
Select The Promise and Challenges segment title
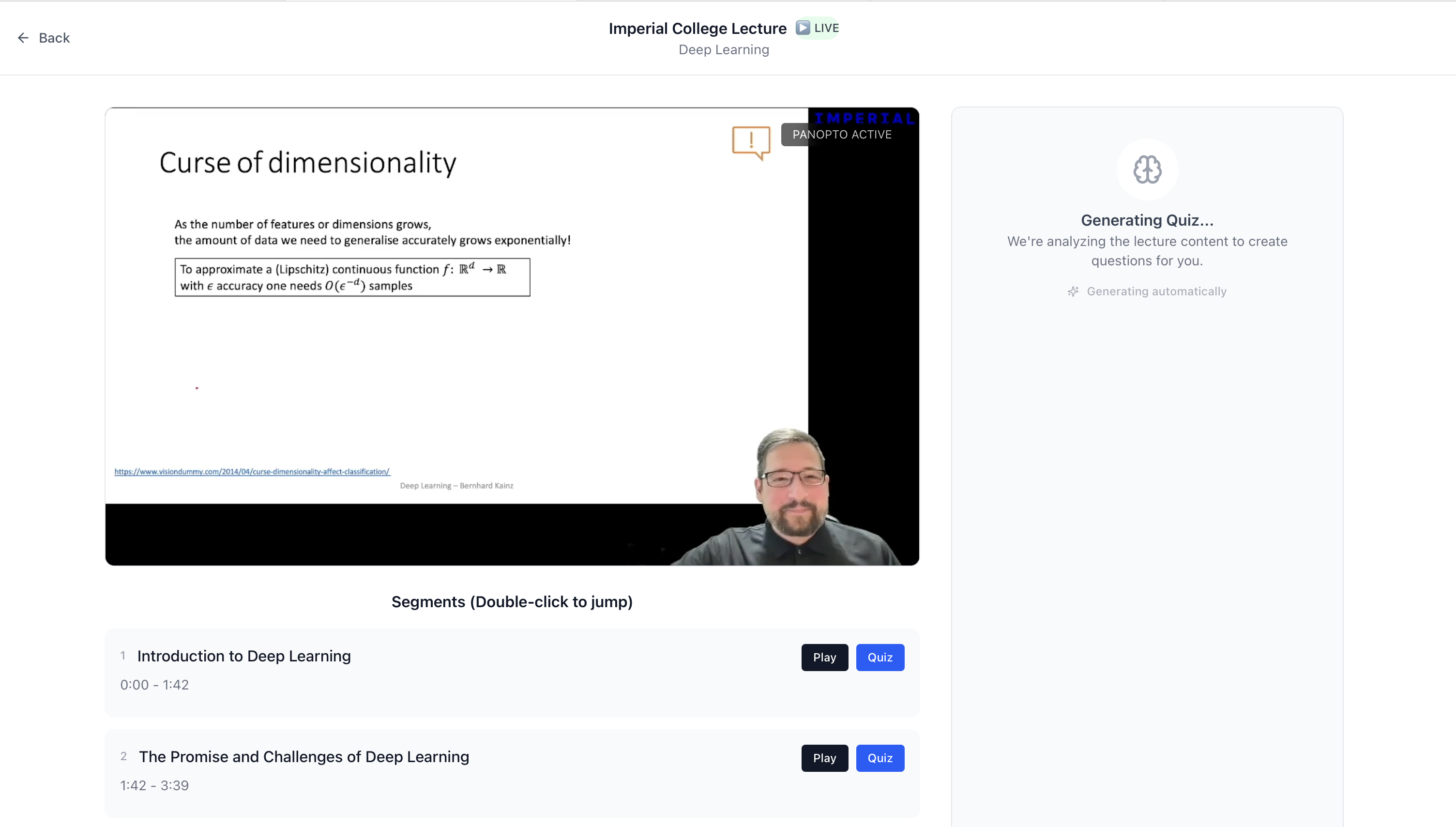303,757
